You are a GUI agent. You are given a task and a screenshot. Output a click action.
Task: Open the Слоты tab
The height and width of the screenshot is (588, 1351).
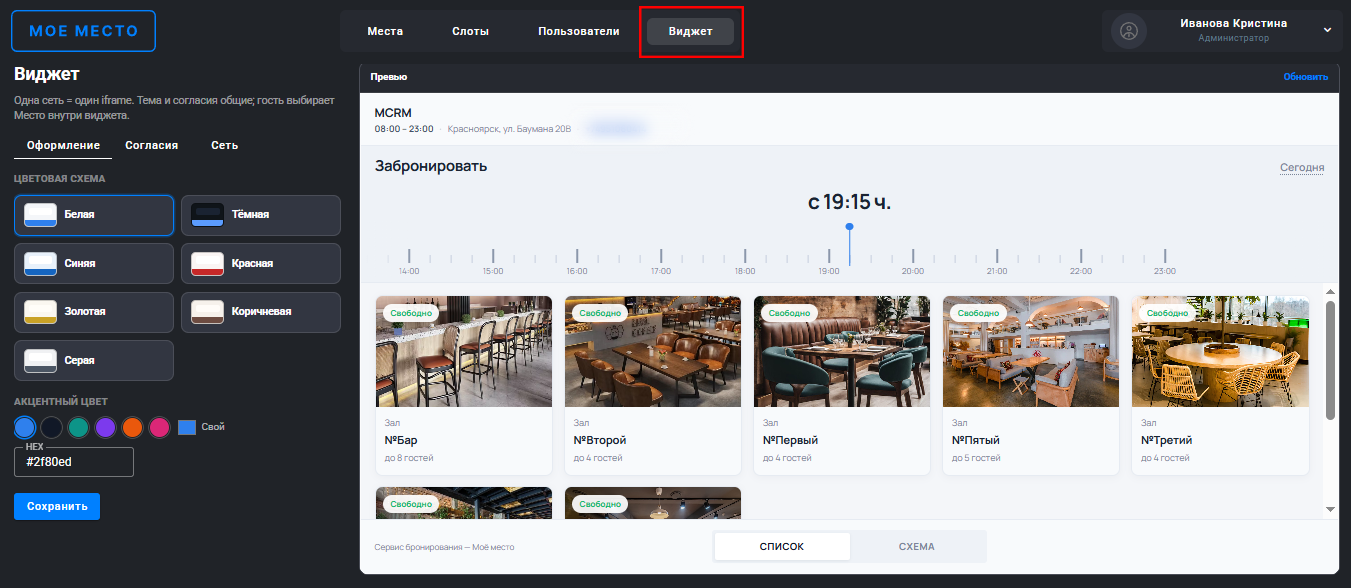point(470,31)
